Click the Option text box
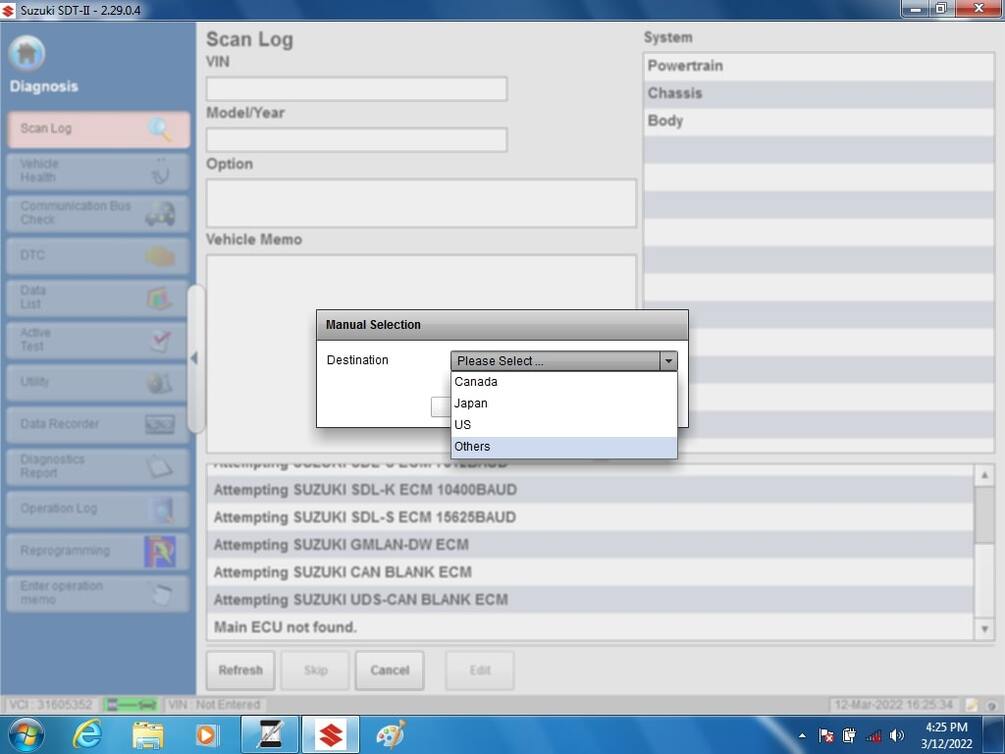Screen dimensions: 1005x754 click(422, 203)
